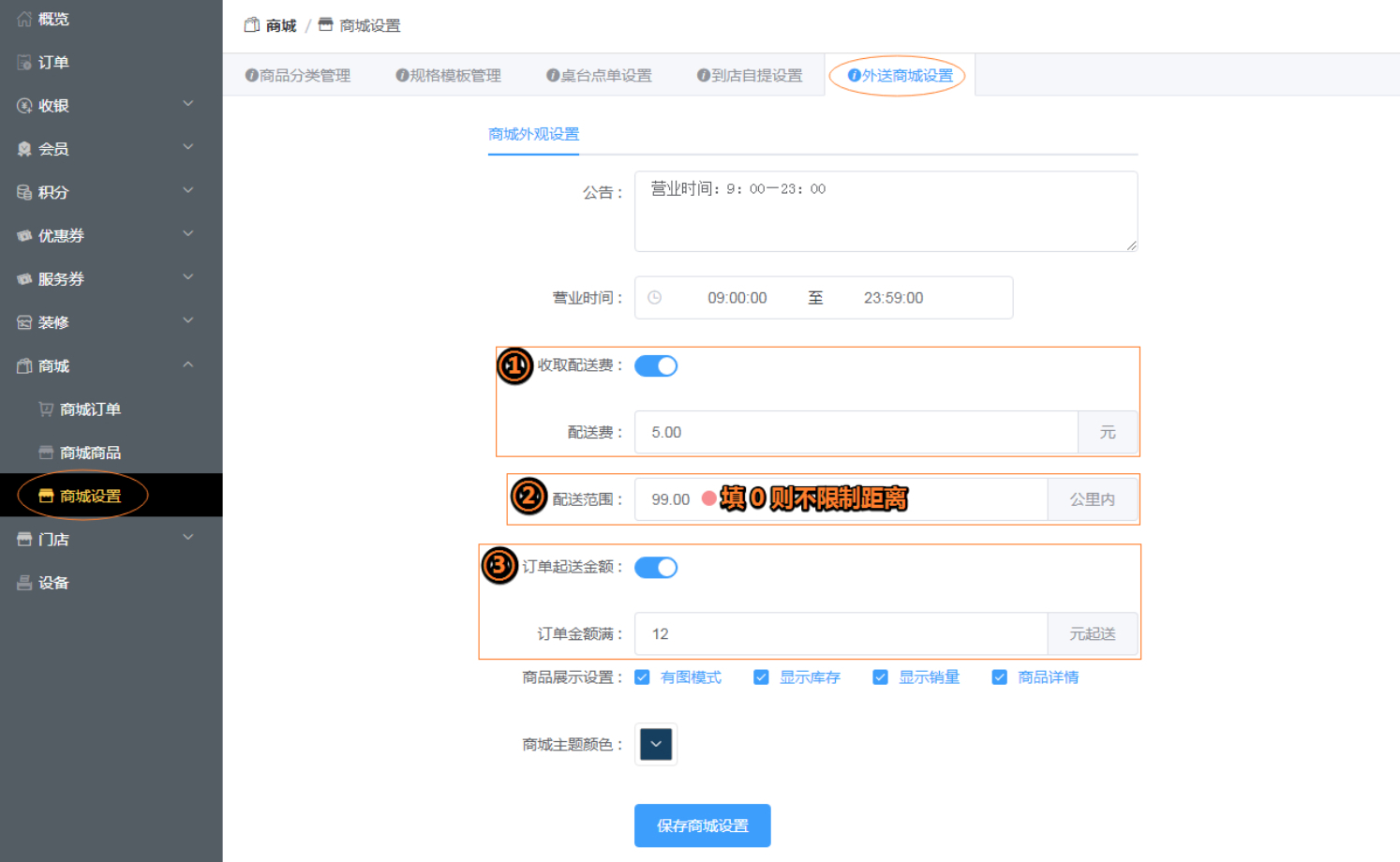
Task: Click the 商城商品 store icon
Action: (x=46, y=453)
